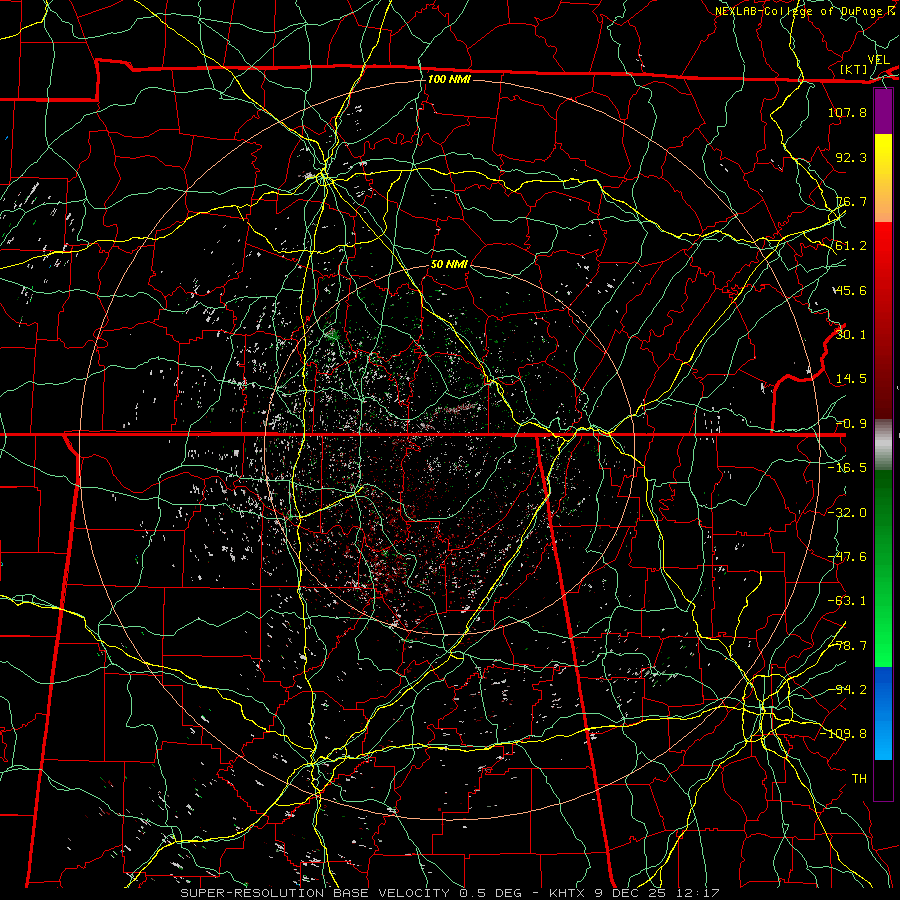Select the 61.2 velocity scale value
900x900 pixels.
(x=851, y=246)
